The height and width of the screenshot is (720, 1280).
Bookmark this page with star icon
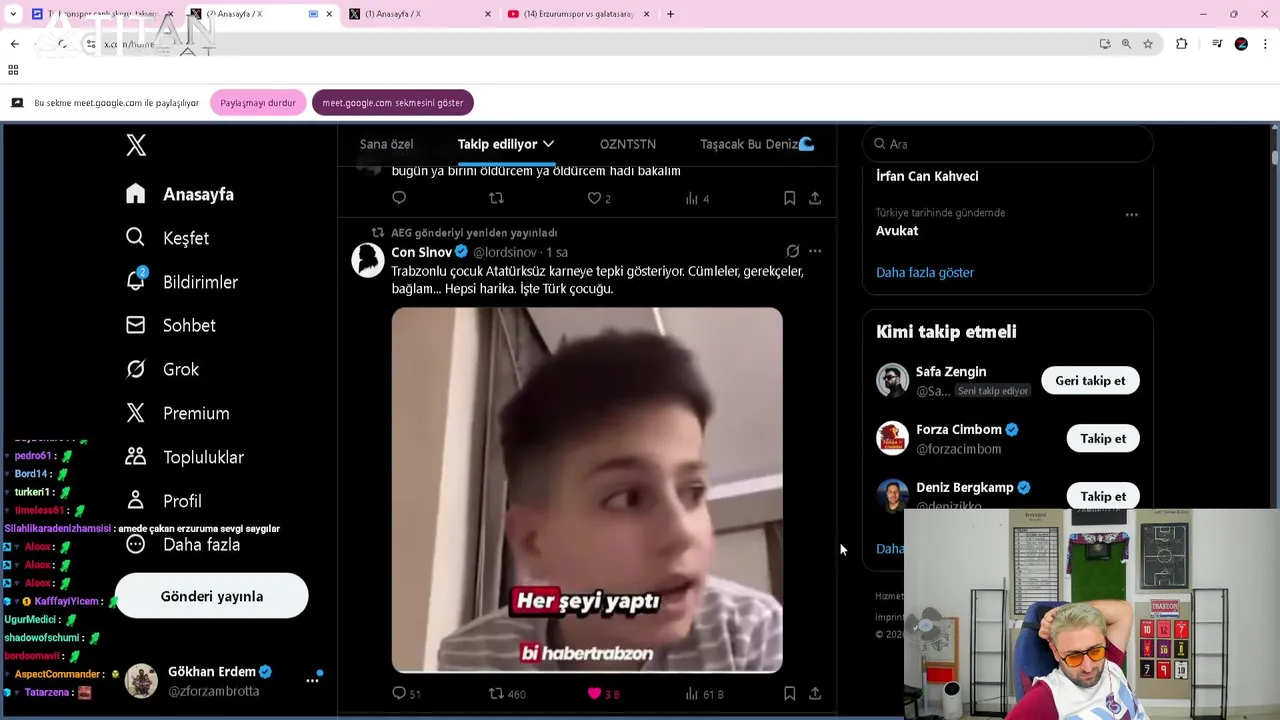(x=1148, y=44)
